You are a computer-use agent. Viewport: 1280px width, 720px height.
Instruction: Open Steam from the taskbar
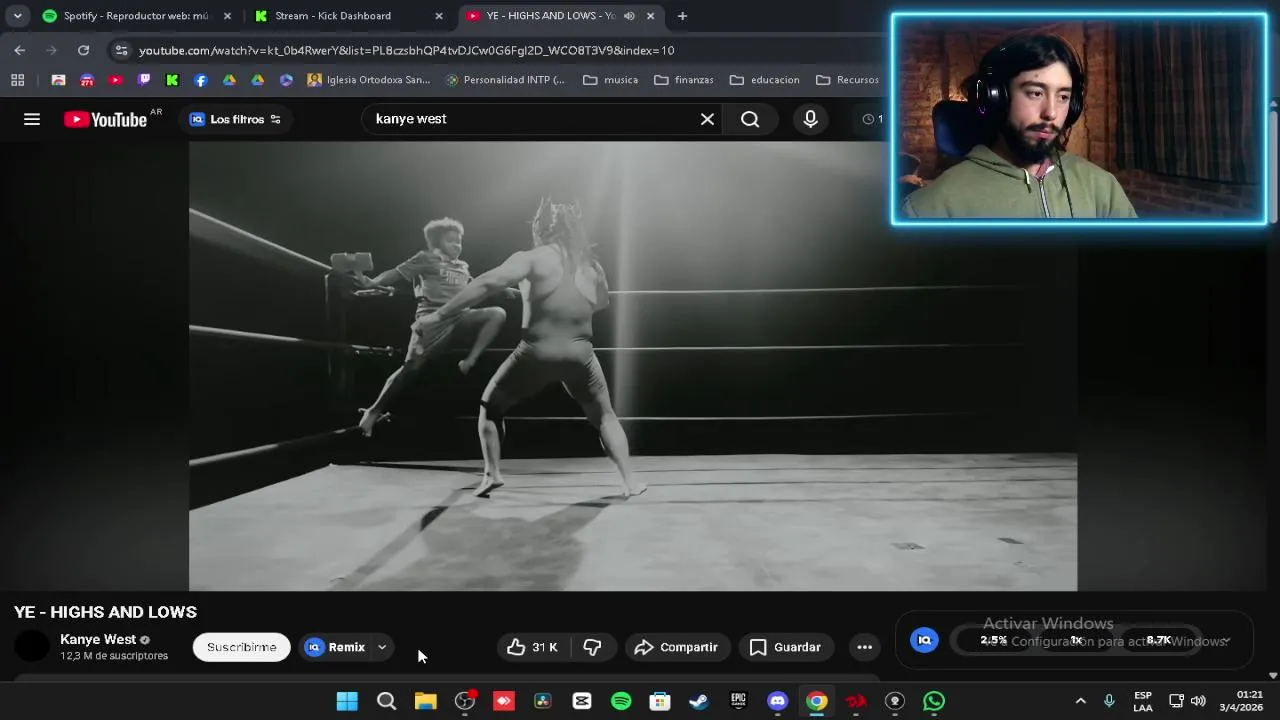pos(699,701)
